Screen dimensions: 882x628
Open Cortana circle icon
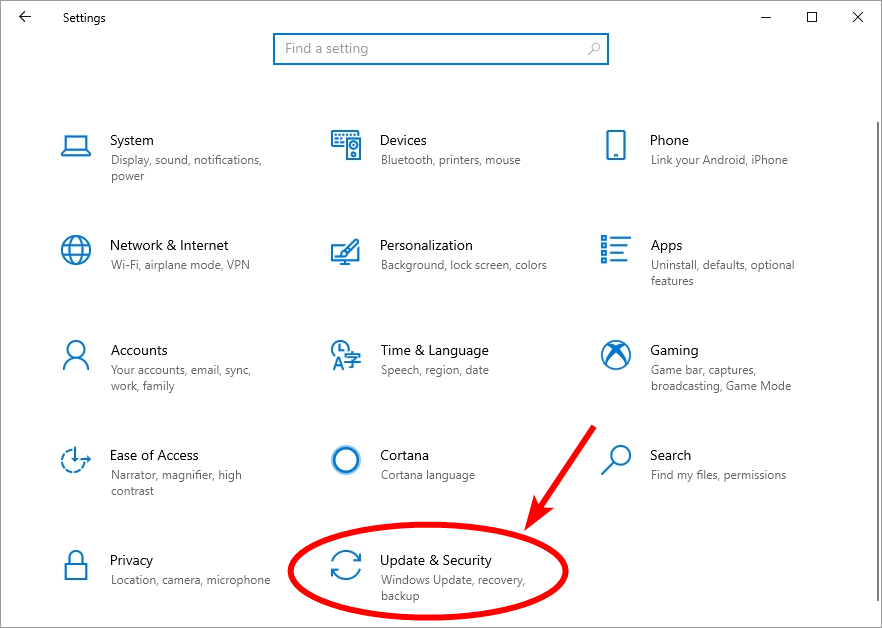[x=346, y=460]
